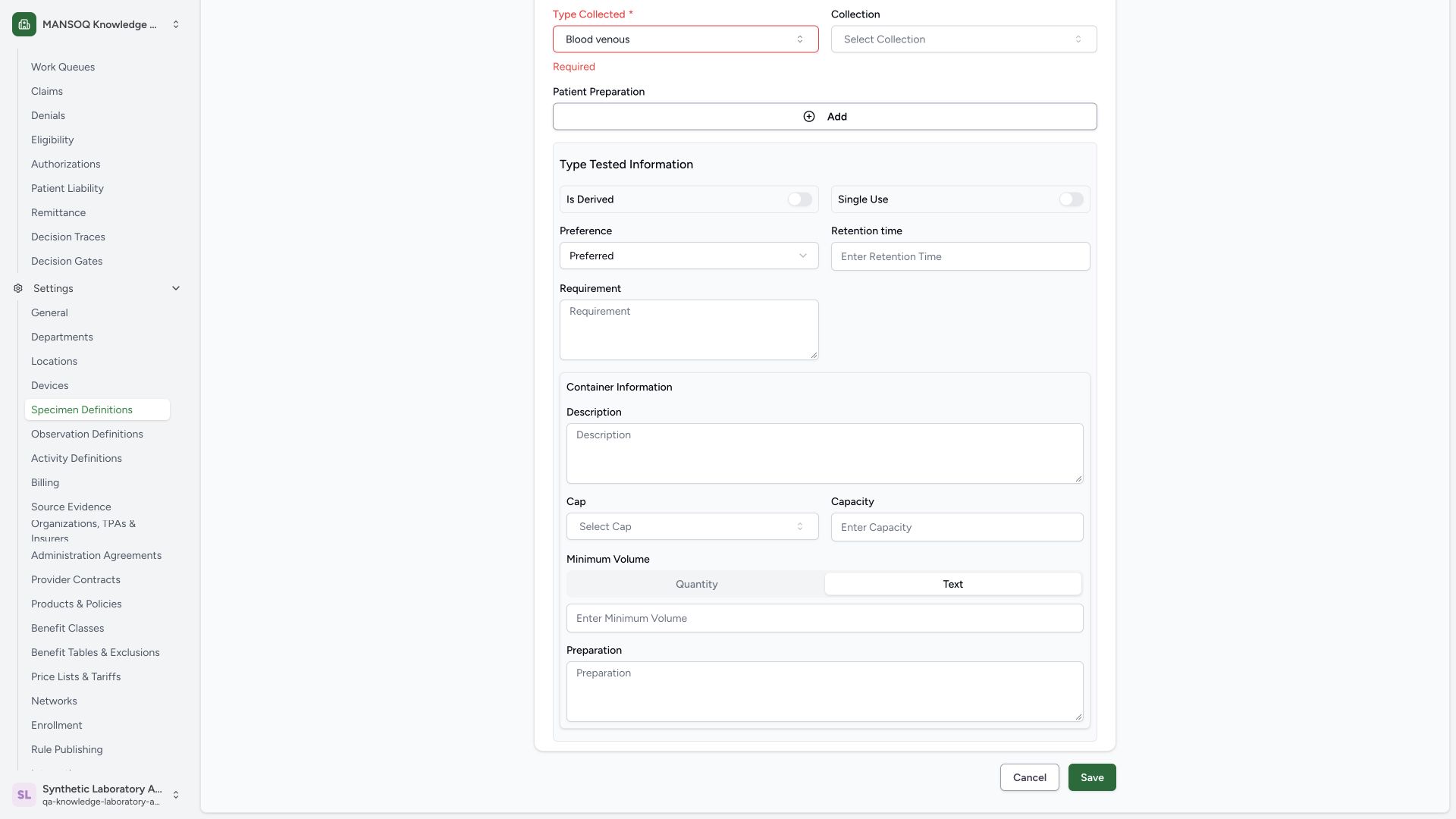Click into the Requirement textarea
This screenshot has height=819, width=1456.
click(x=689, y=330)
